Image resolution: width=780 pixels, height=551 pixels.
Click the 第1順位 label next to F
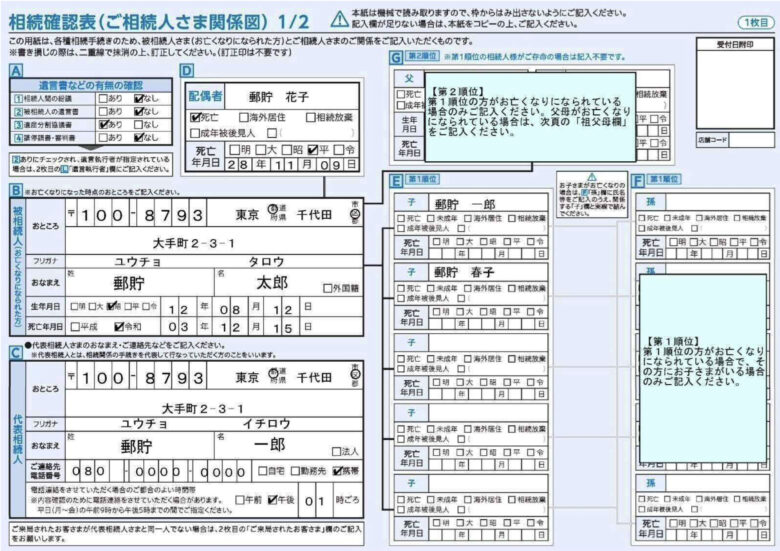[664, 180]
